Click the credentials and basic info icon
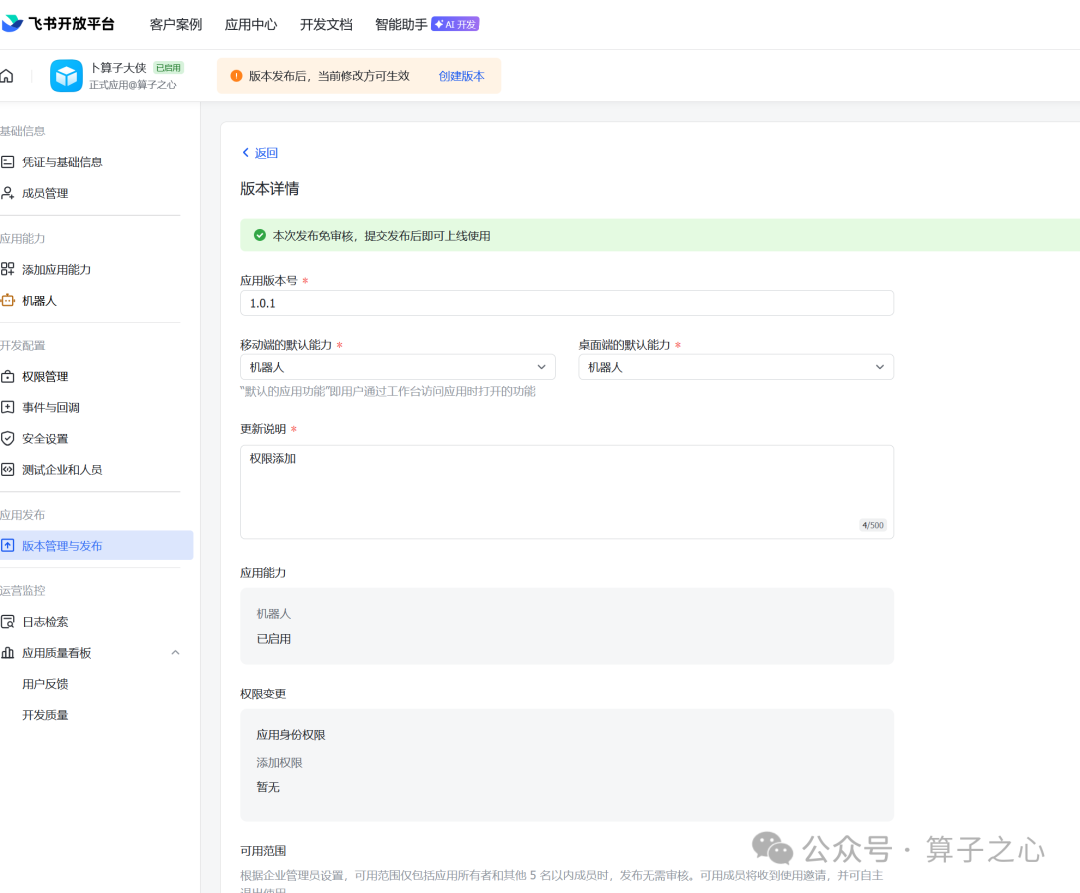1080x893 pixels. 8,162
